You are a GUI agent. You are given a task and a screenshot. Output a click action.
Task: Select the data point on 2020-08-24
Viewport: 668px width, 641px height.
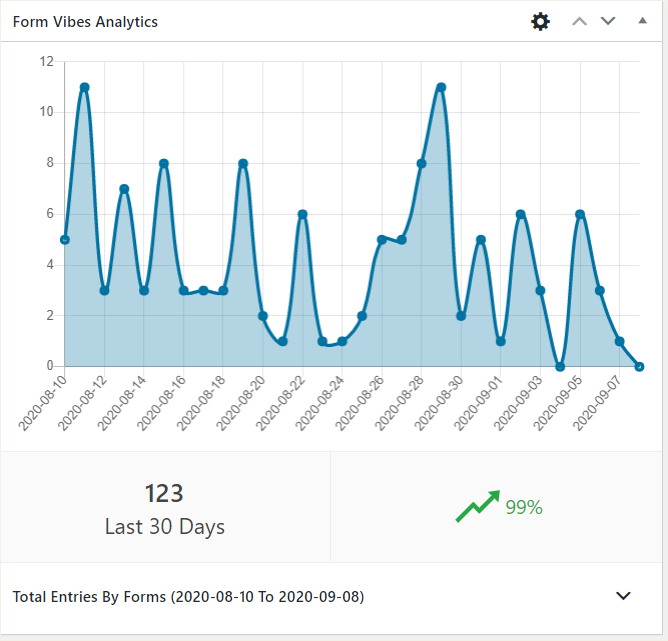[342, 342]
